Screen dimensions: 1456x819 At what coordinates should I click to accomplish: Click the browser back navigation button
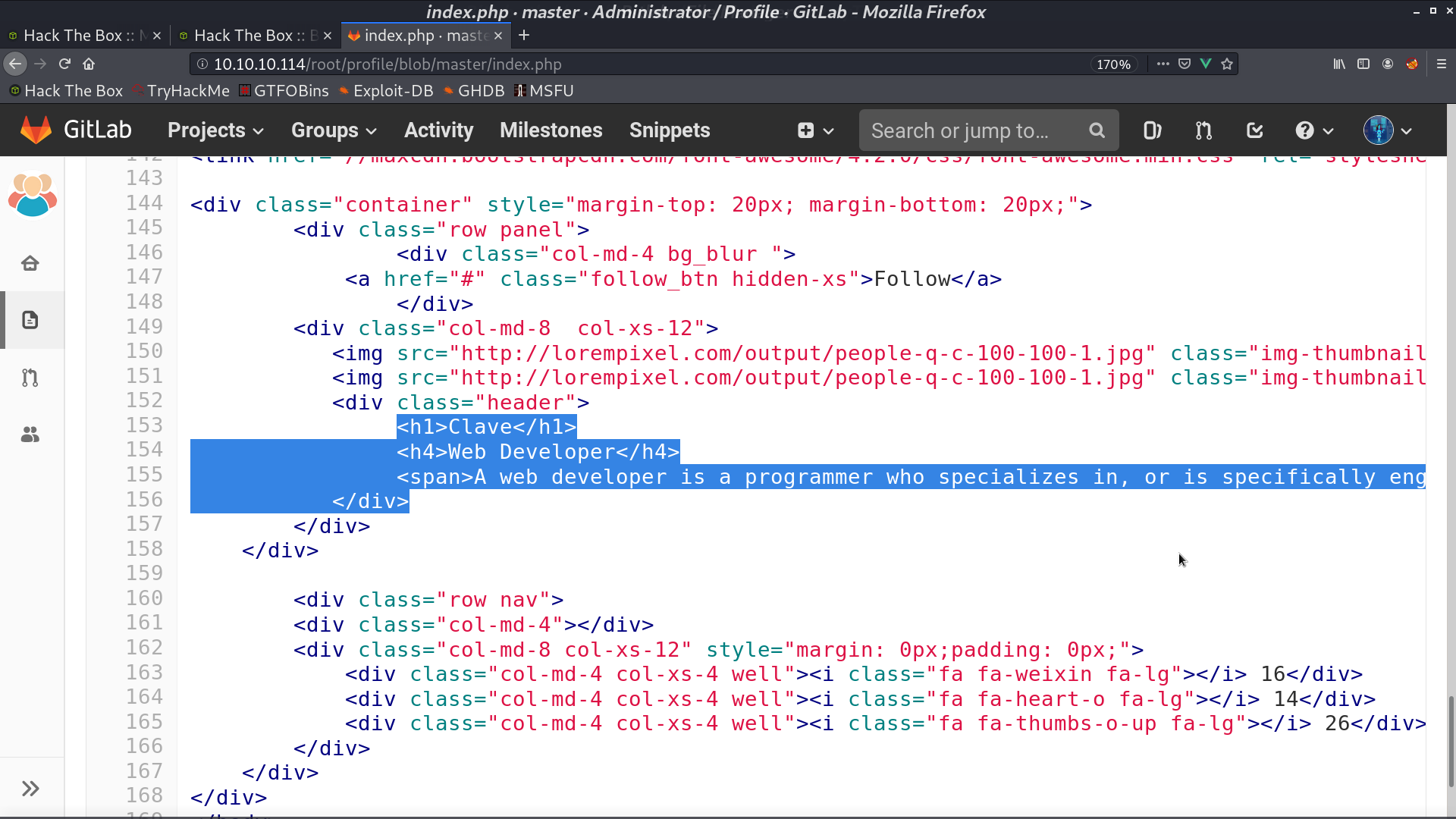point(17,63)
